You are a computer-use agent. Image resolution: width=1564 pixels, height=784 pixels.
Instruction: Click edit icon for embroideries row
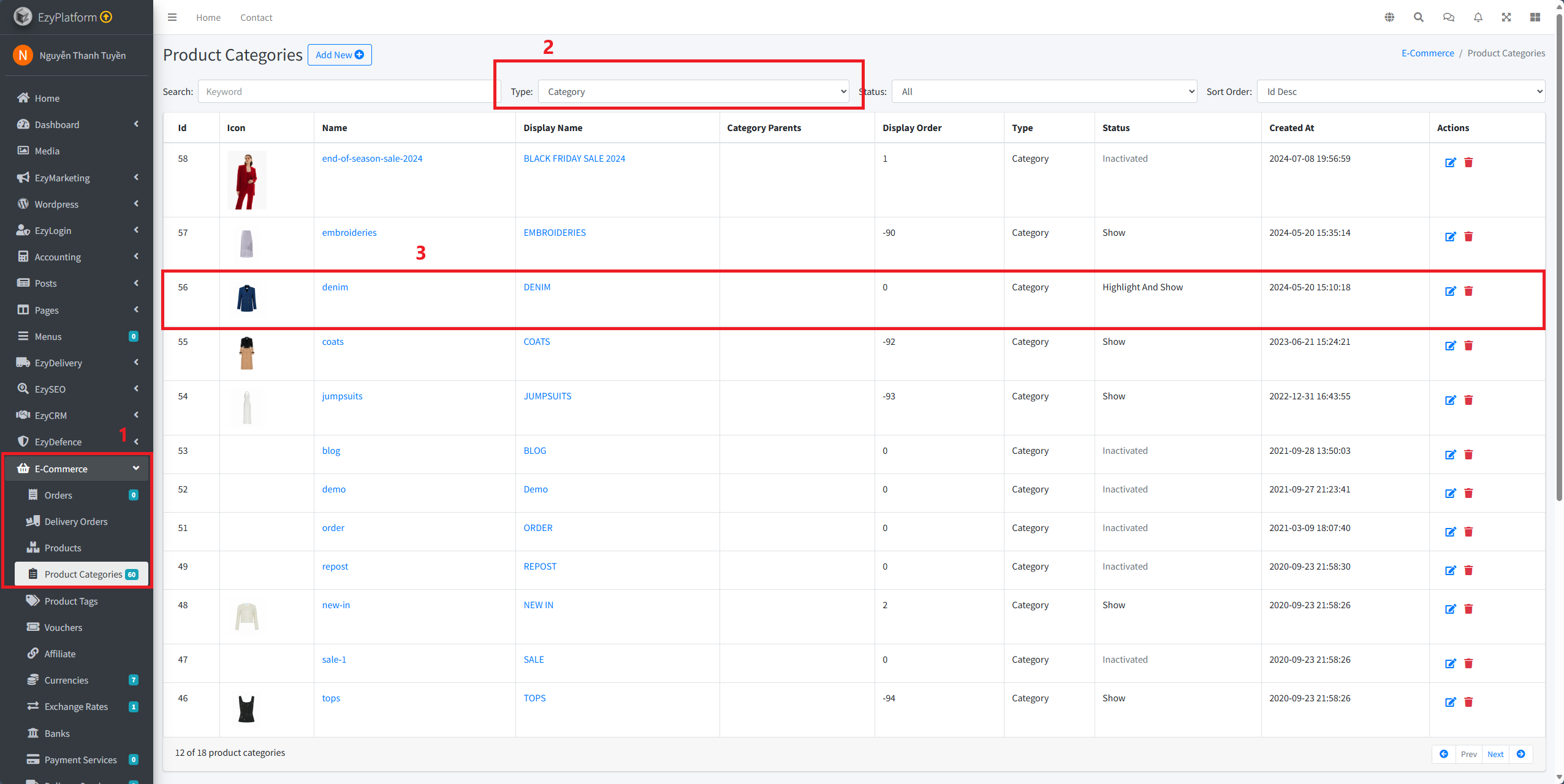(1450, 236)
